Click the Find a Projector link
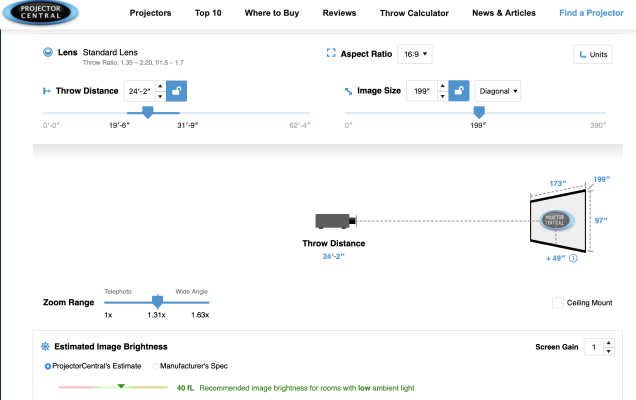636x400 pixels. point(591,13)
